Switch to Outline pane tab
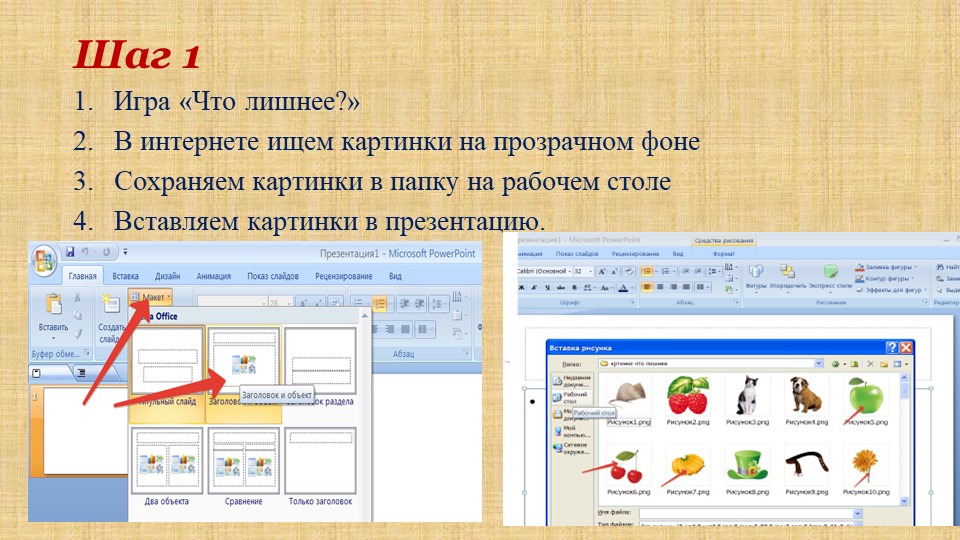960x540 pixels. 80,373
